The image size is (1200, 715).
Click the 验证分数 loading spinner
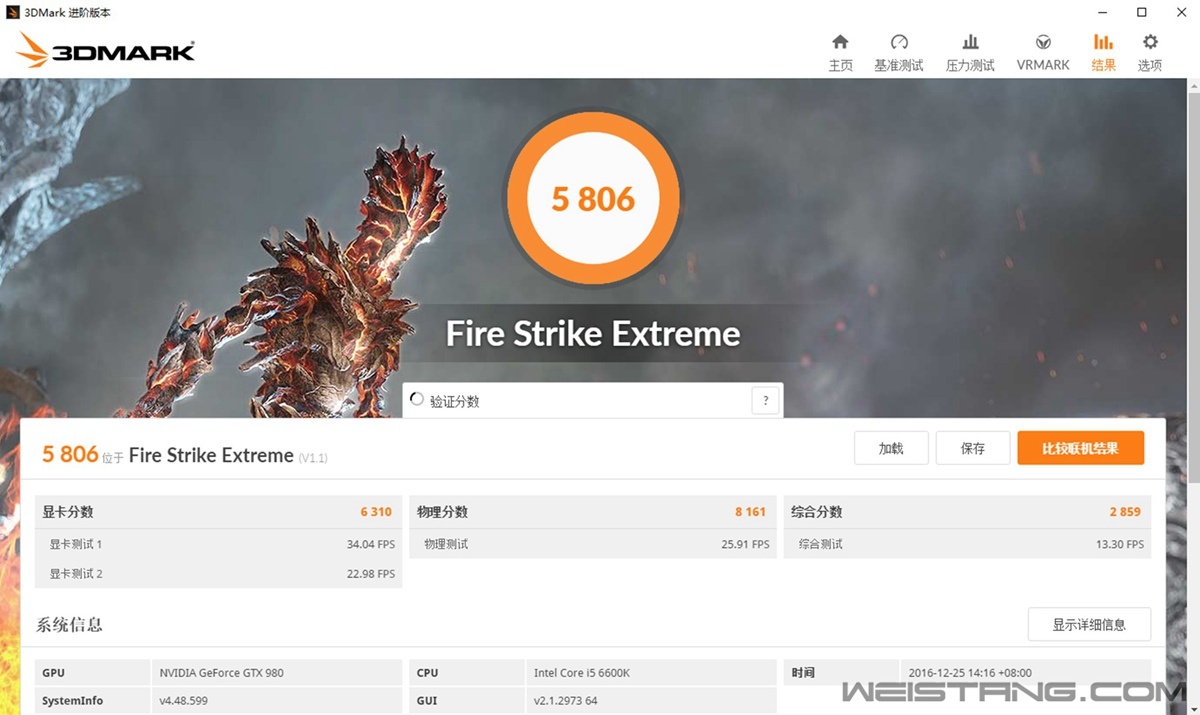click(x=417, y=399)
